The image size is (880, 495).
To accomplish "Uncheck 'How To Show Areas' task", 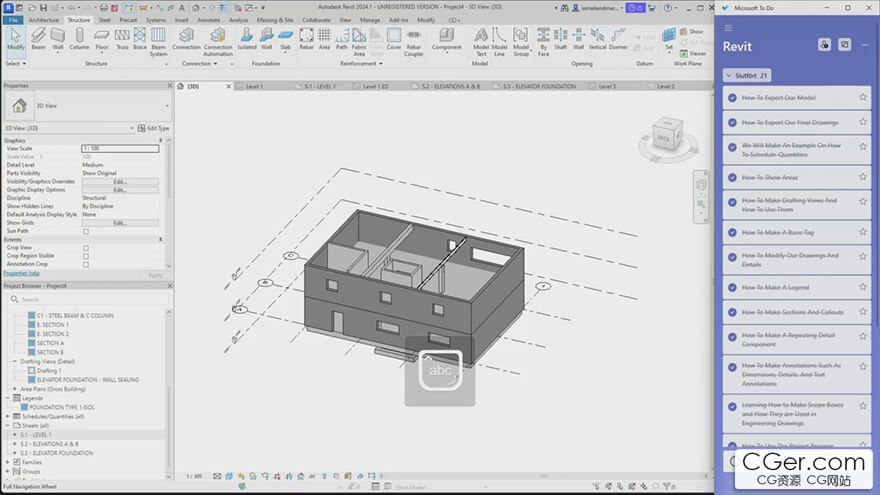I will [x=732, y=177].
